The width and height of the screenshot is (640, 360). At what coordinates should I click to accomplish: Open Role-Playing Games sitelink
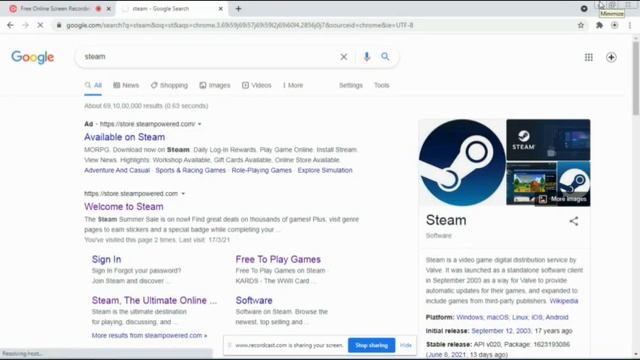(x=262, y=171)
